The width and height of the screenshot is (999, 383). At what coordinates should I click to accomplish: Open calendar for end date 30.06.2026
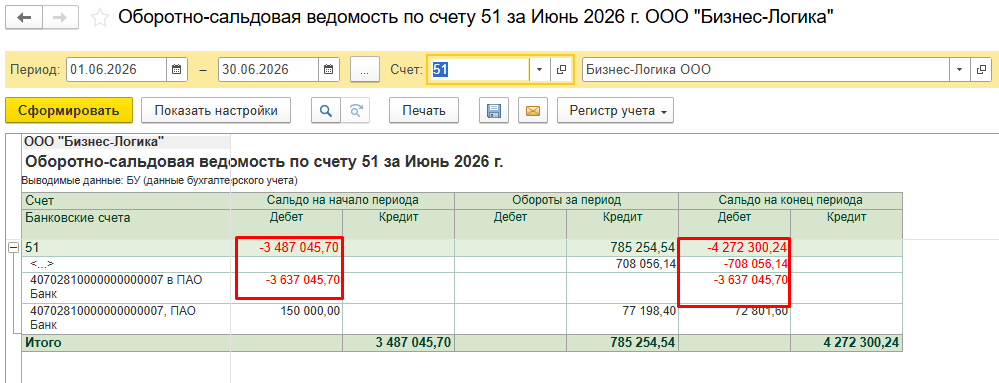pyautogui.click(x=328, y=69)
